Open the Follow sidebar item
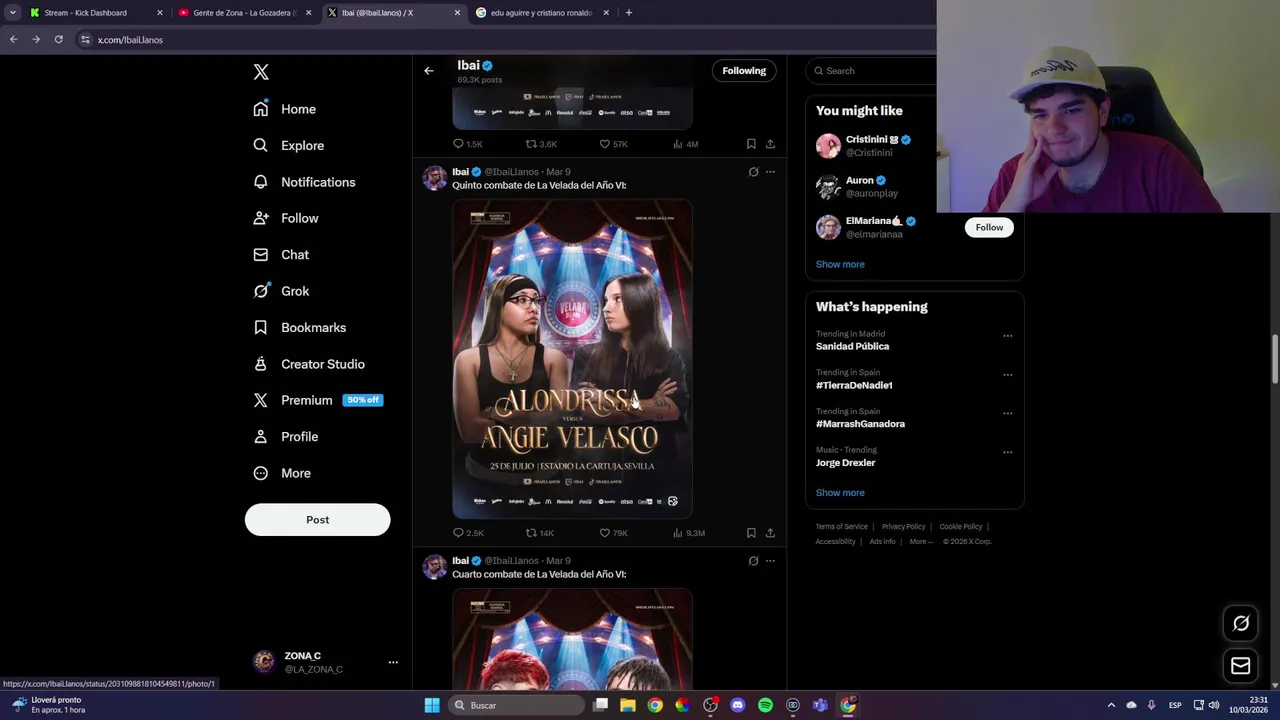The width and height of the screenshot is (1280, 720). pyautogui.click(x=286, y=218)
